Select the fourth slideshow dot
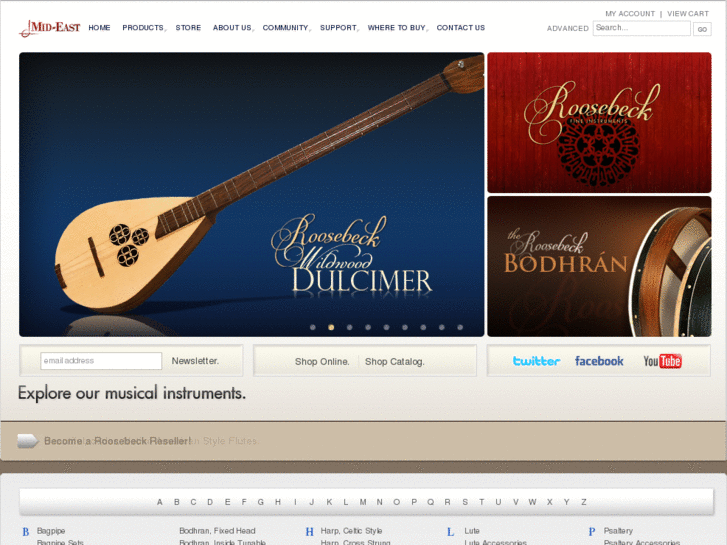The height and width of the screenshot is (545, 727). [x=368, y=327]
